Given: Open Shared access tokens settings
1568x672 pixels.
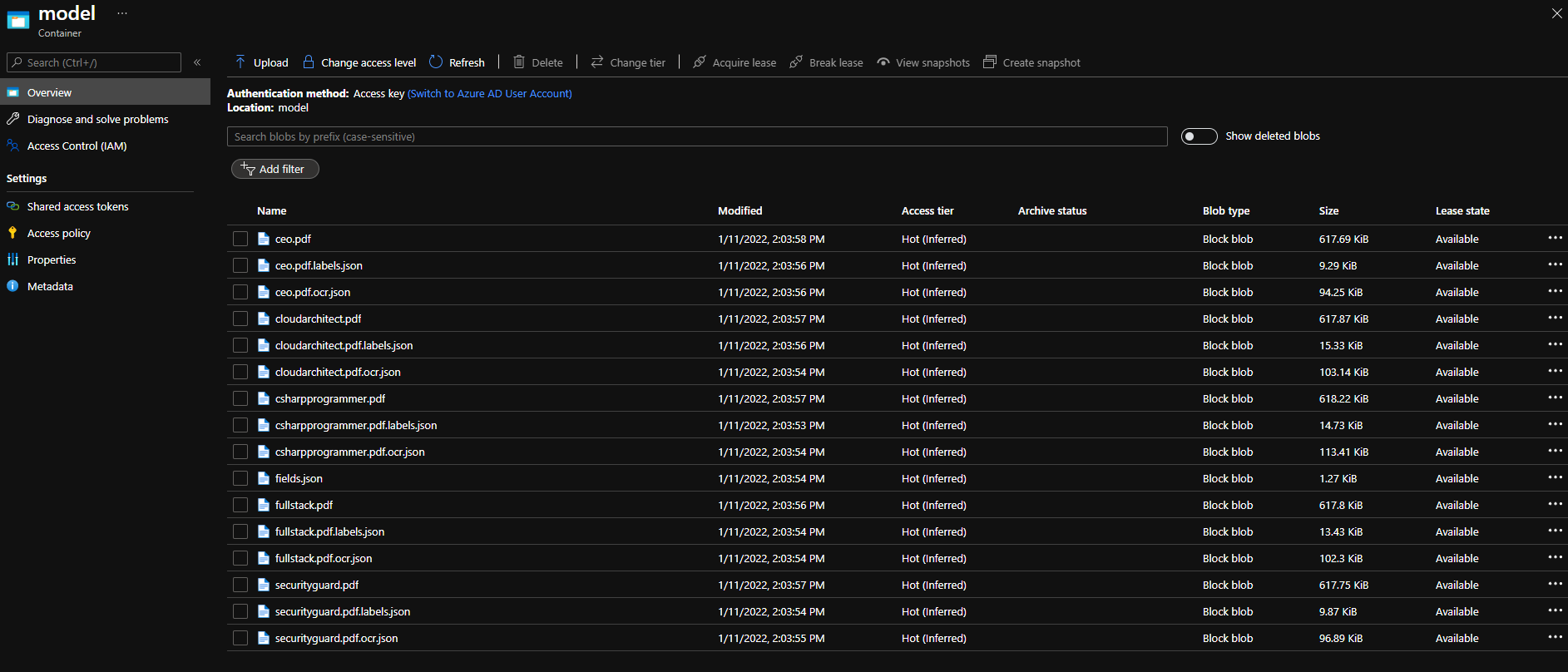Looking at the screenshot, I should [x=77, y=206].
